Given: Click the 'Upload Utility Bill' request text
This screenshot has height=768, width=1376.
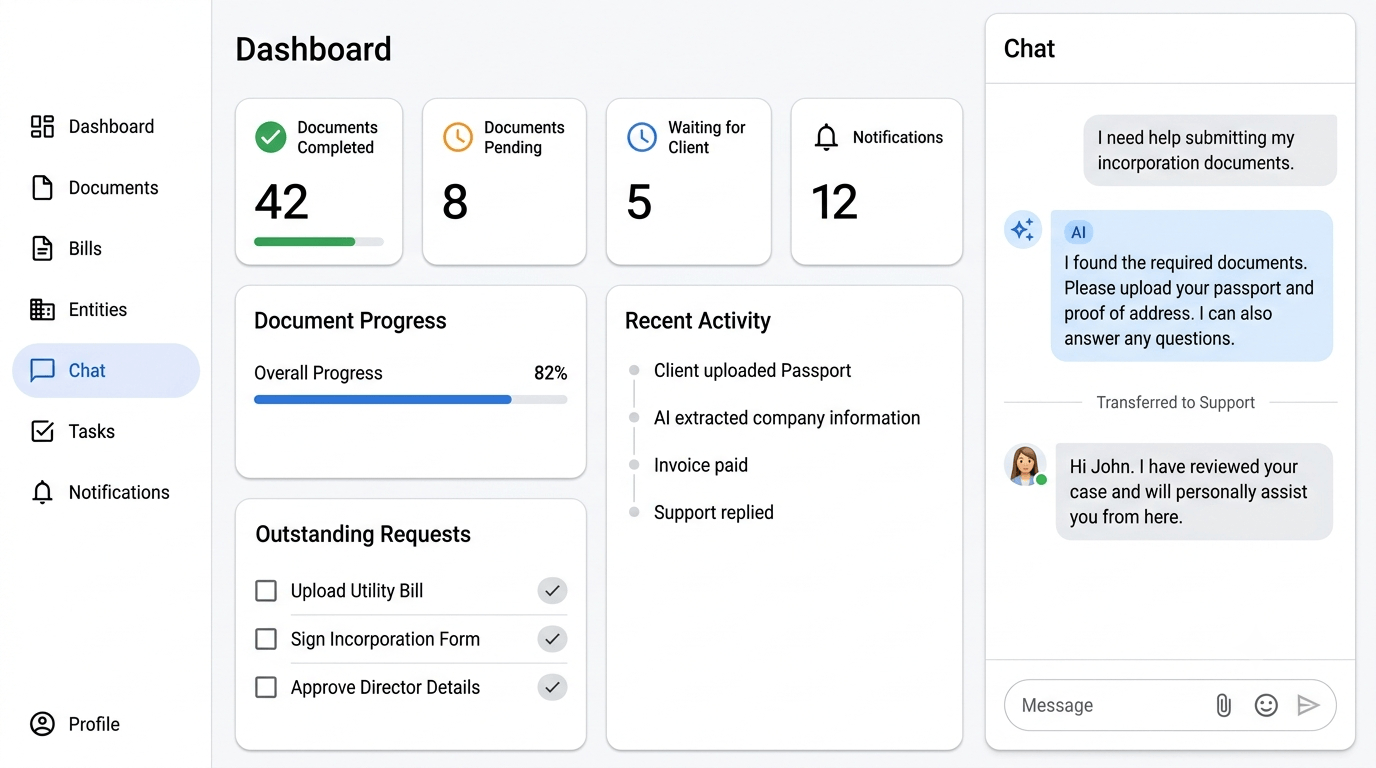Looking at the screenshot, I should tap(357, 591).
